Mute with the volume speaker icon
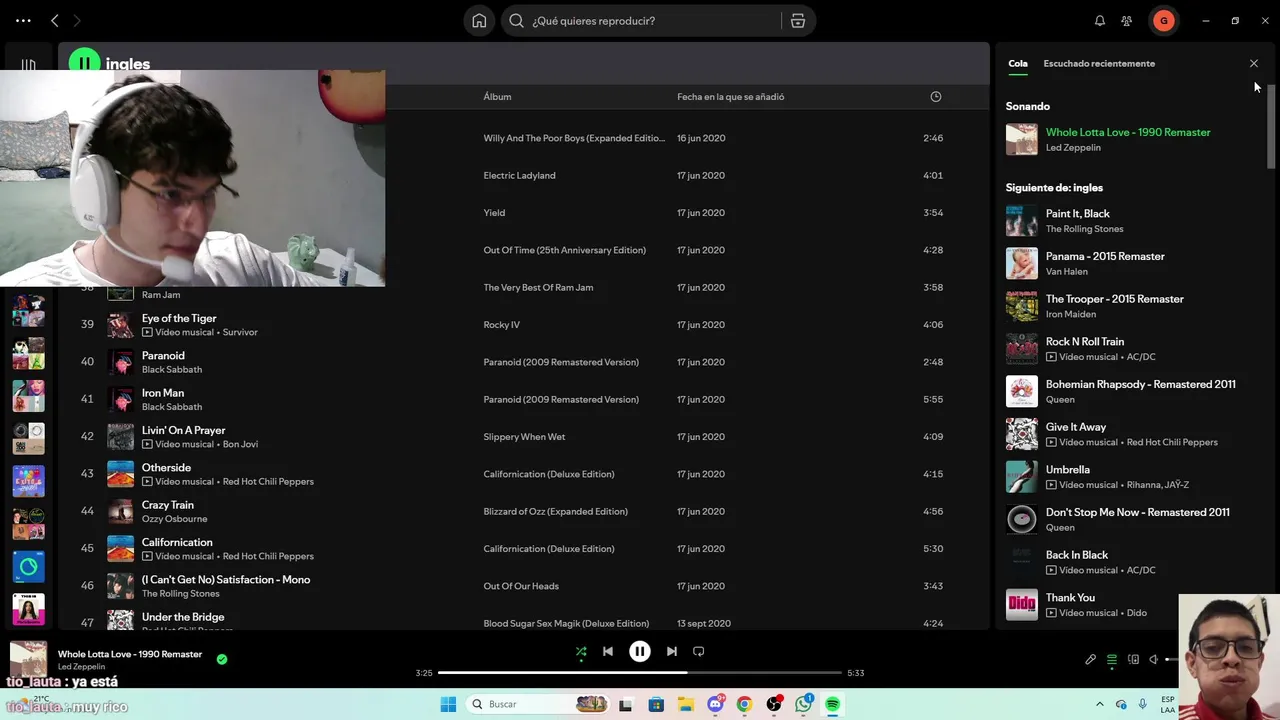Image resolution: width=1280 pixels, height=720 pixels. (1153, 659)
